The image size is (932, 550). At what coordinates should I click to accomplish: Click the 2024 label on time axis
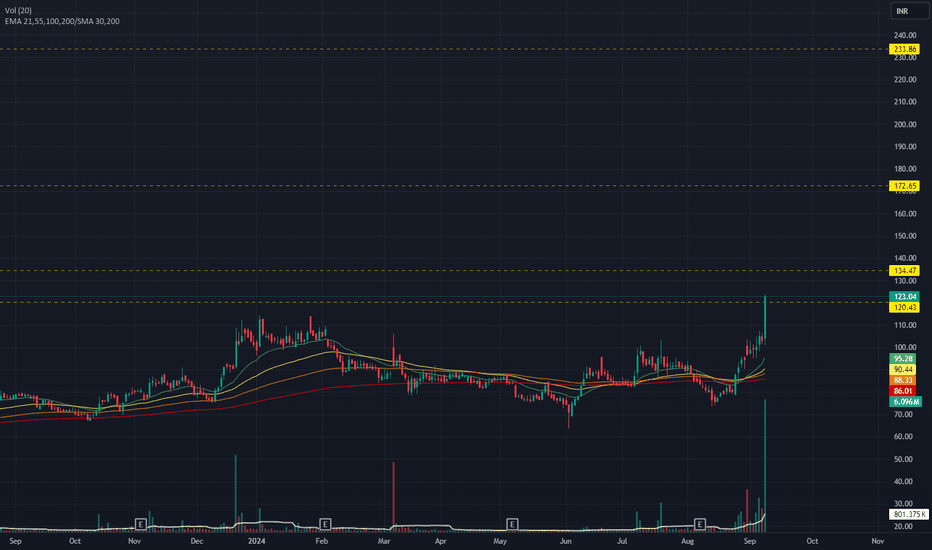click(257, 541)
